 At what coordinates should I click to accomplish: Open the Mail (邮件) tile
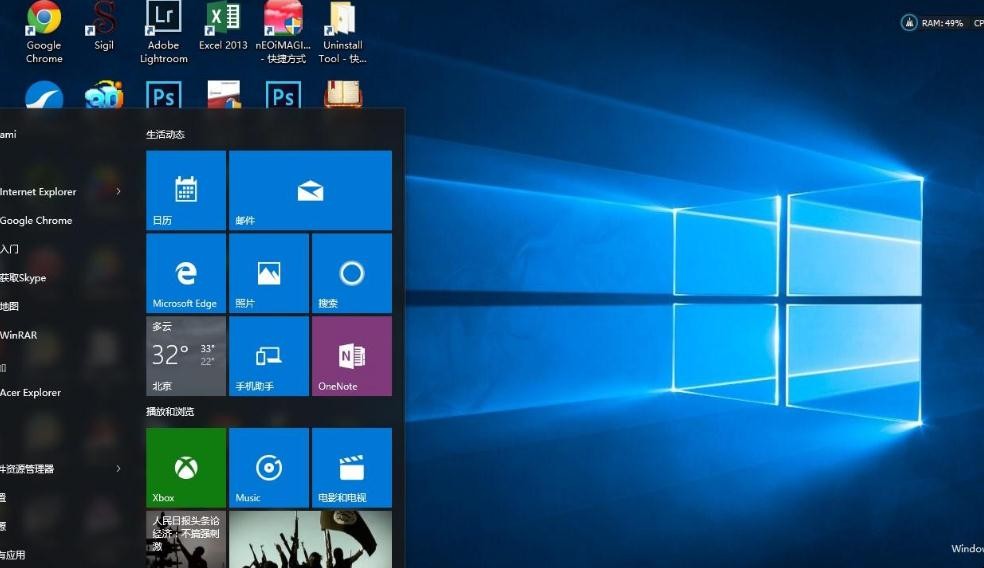310,190
